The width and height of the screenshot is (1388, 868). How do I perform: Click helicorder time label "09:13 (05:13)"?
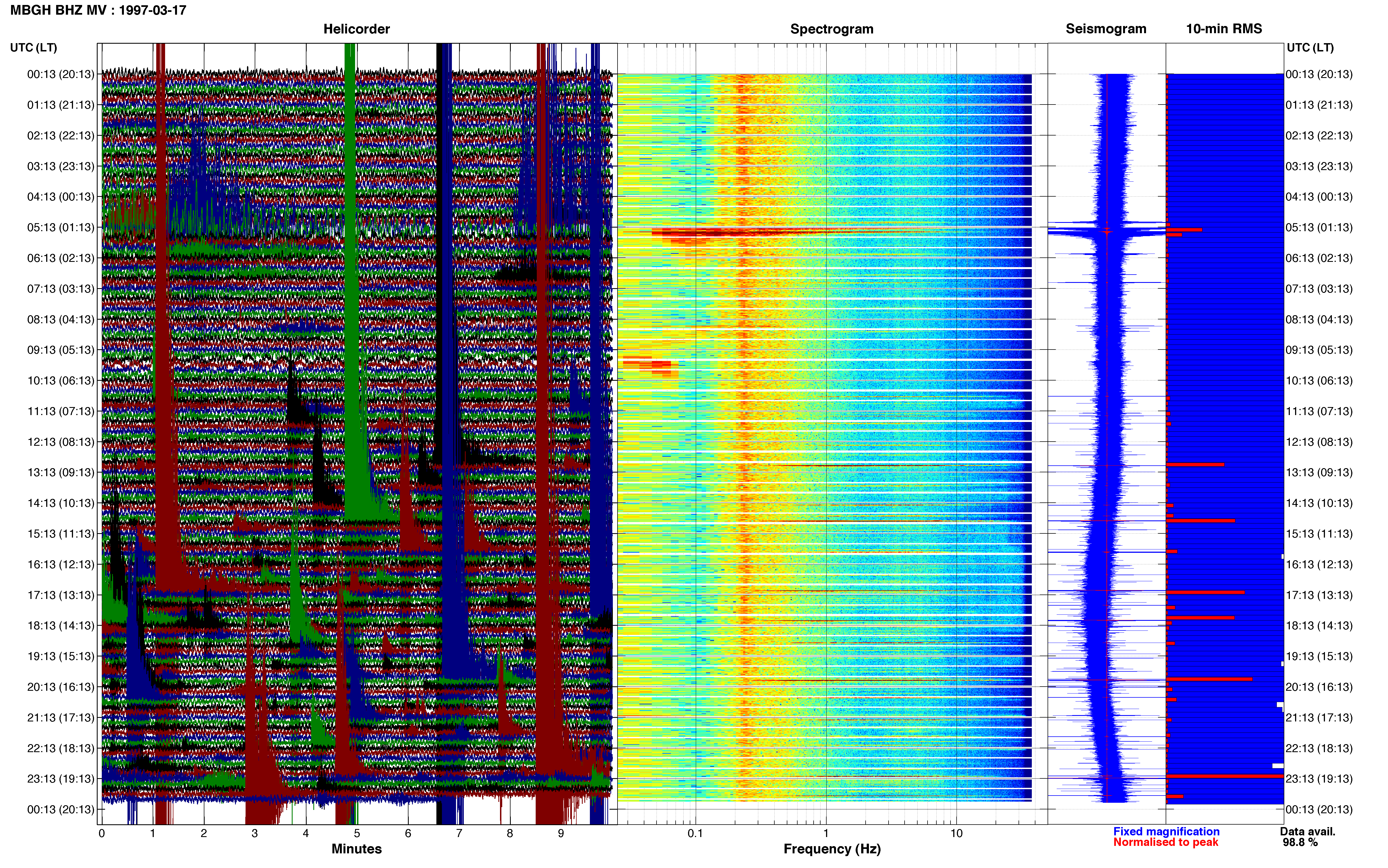click(x=61, y=350)
